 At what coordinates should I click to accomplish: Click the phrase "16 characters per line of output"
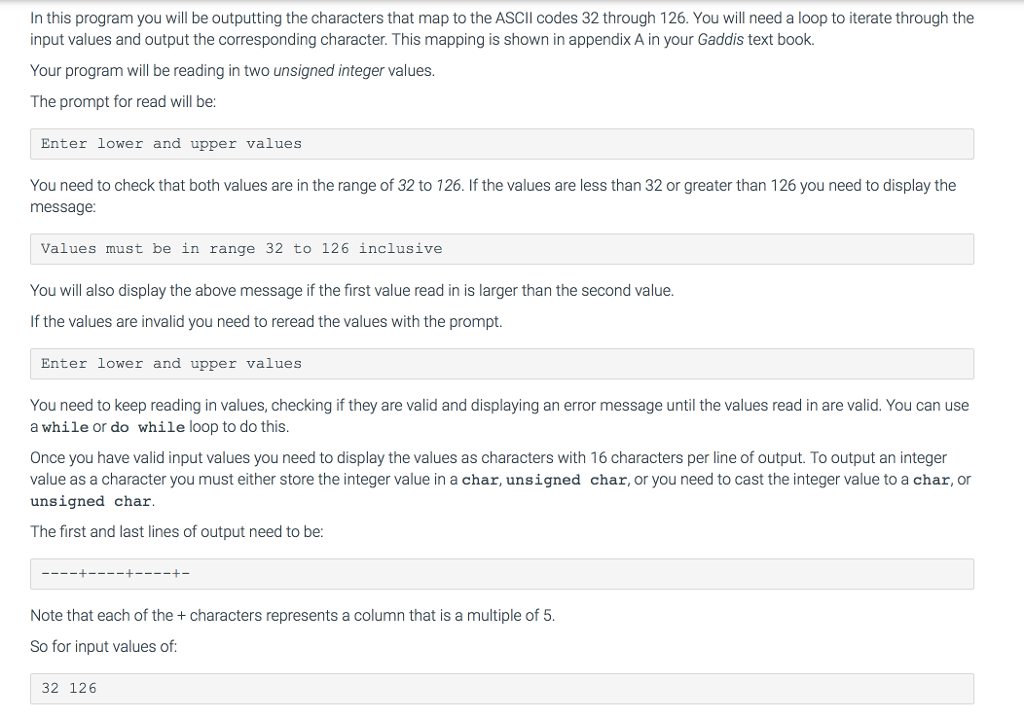click(x=698, y=458)
